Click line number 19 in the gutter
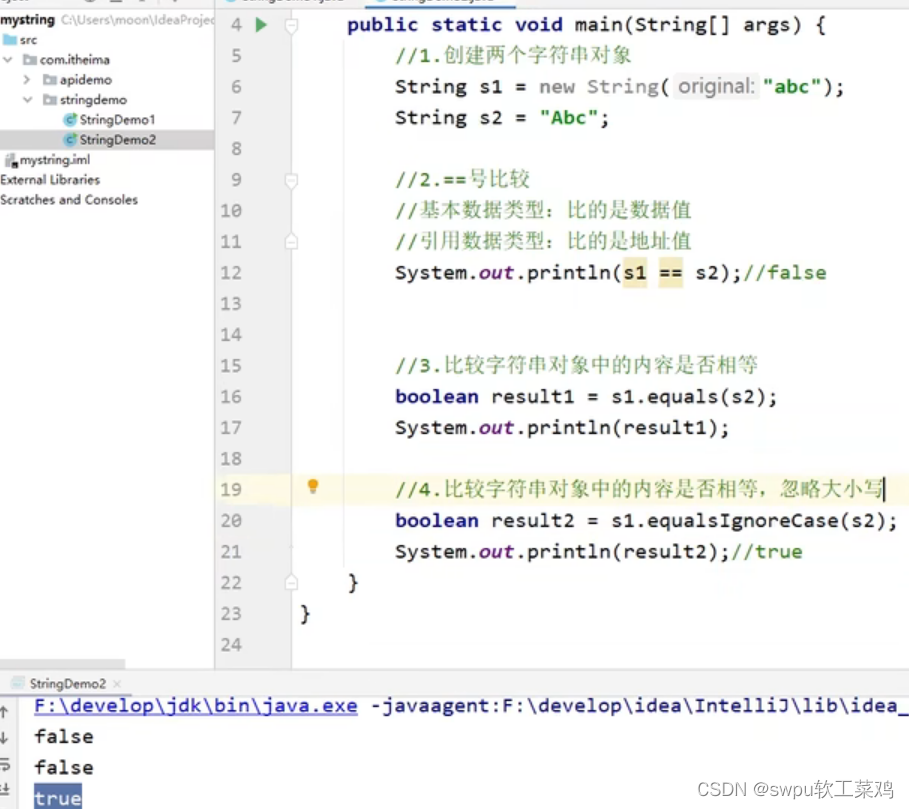909x809 pixels. (231, 490)
